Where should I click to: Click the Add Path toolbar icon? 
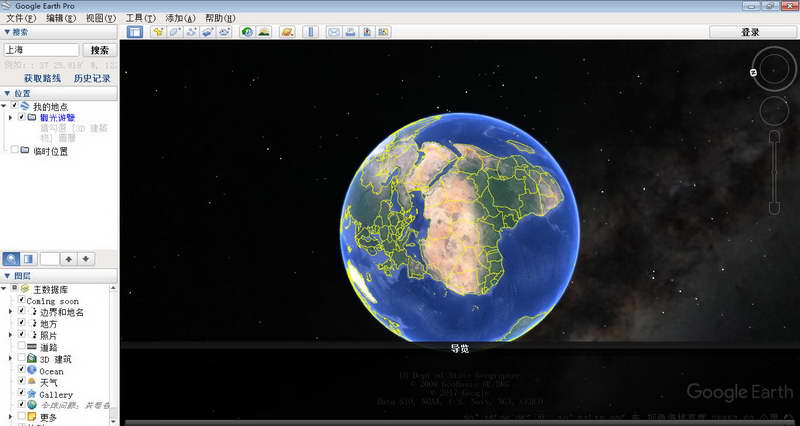(x=191, y=32)
